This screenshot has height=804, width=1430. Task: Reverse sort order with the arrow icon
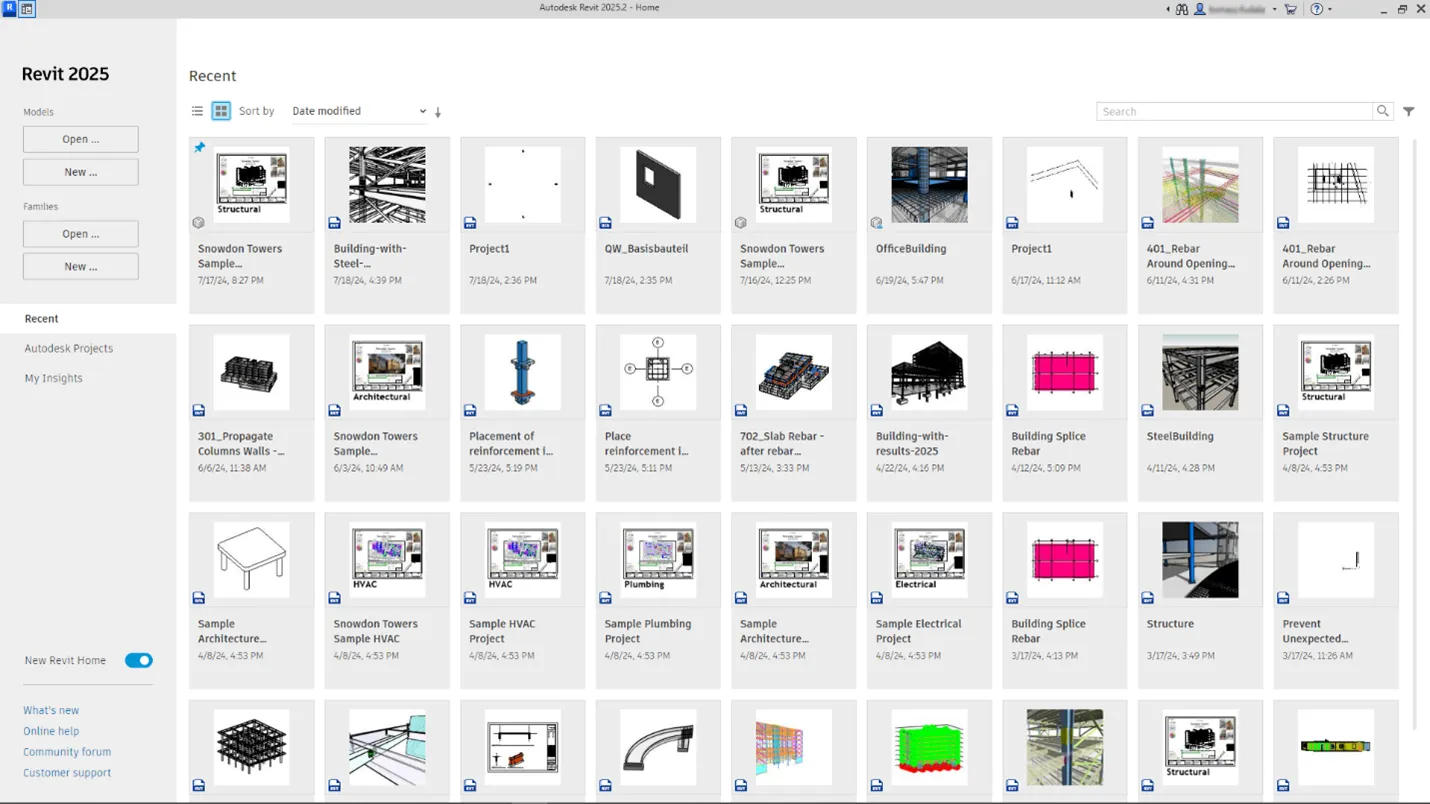(x=438, y=112)
